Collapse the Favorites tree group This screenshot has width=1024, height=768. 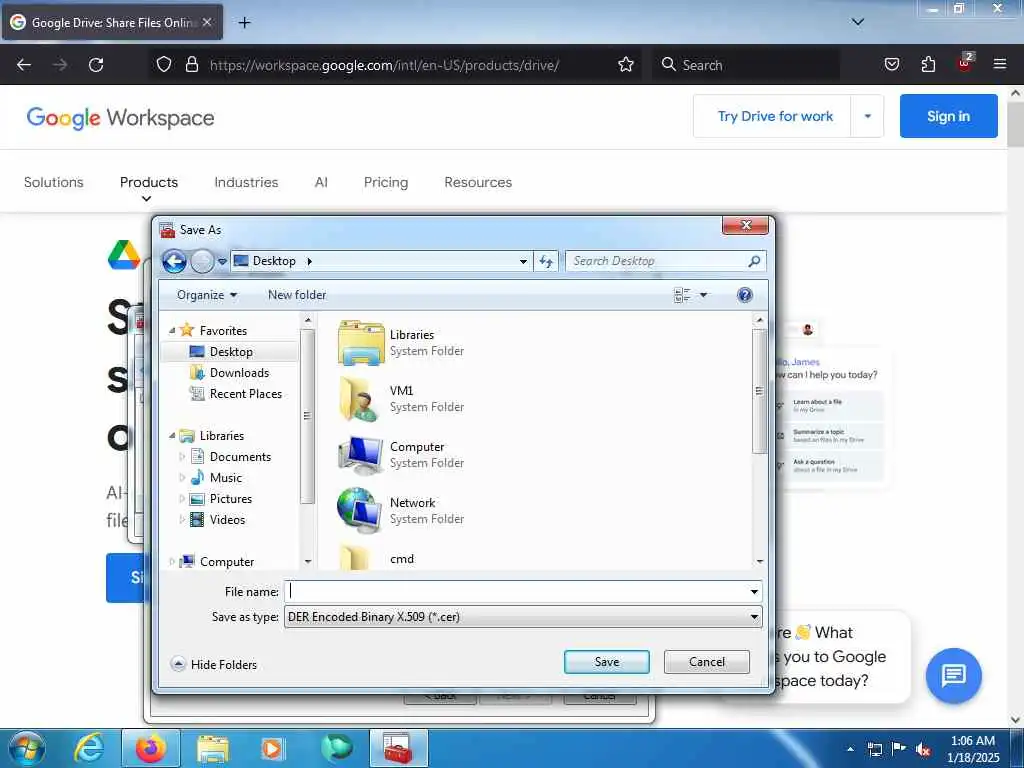pos(172,330)
